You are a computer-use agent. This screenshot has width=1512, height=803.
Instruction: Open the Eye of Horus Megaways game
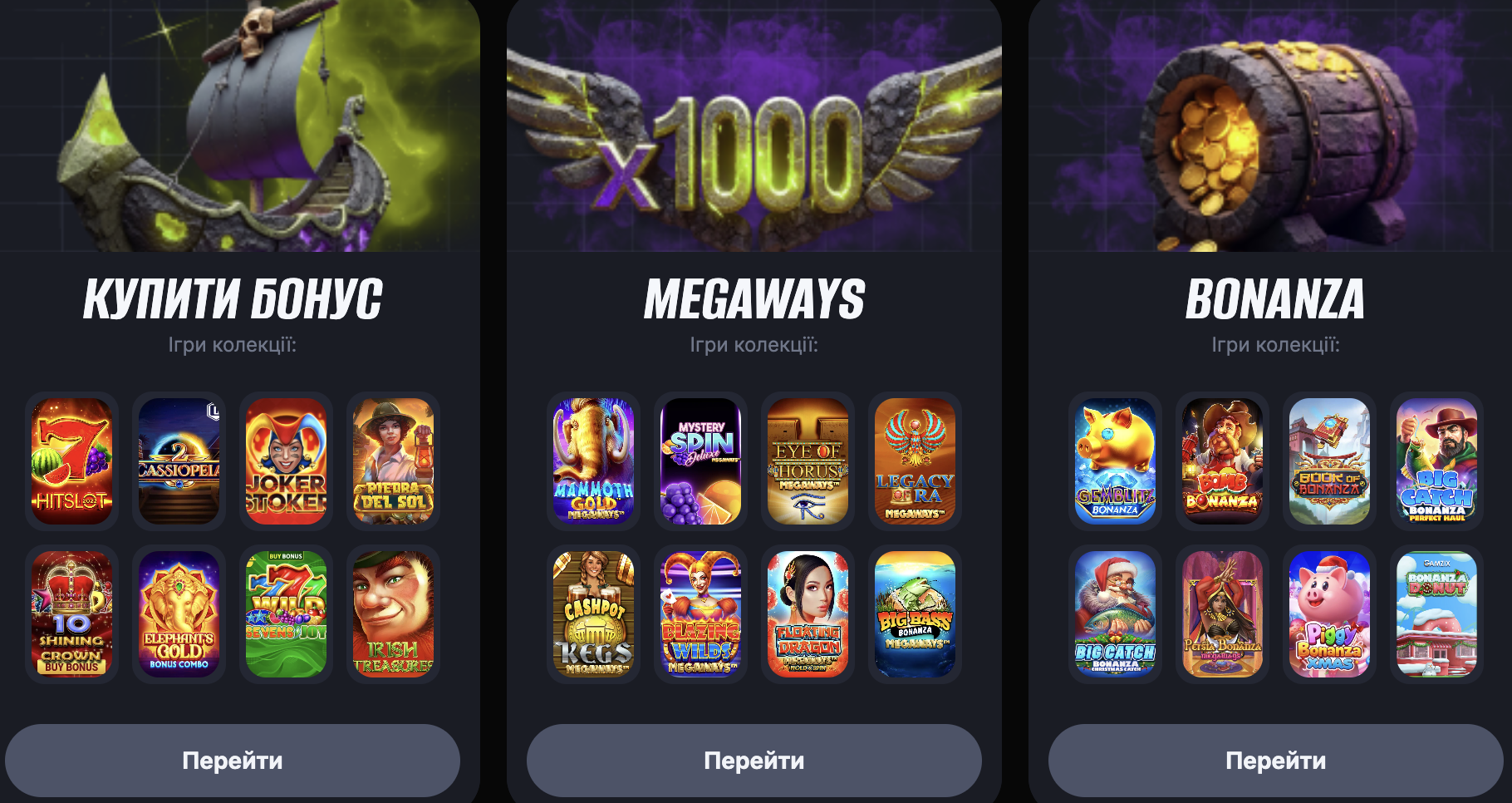tap(808, 461)
